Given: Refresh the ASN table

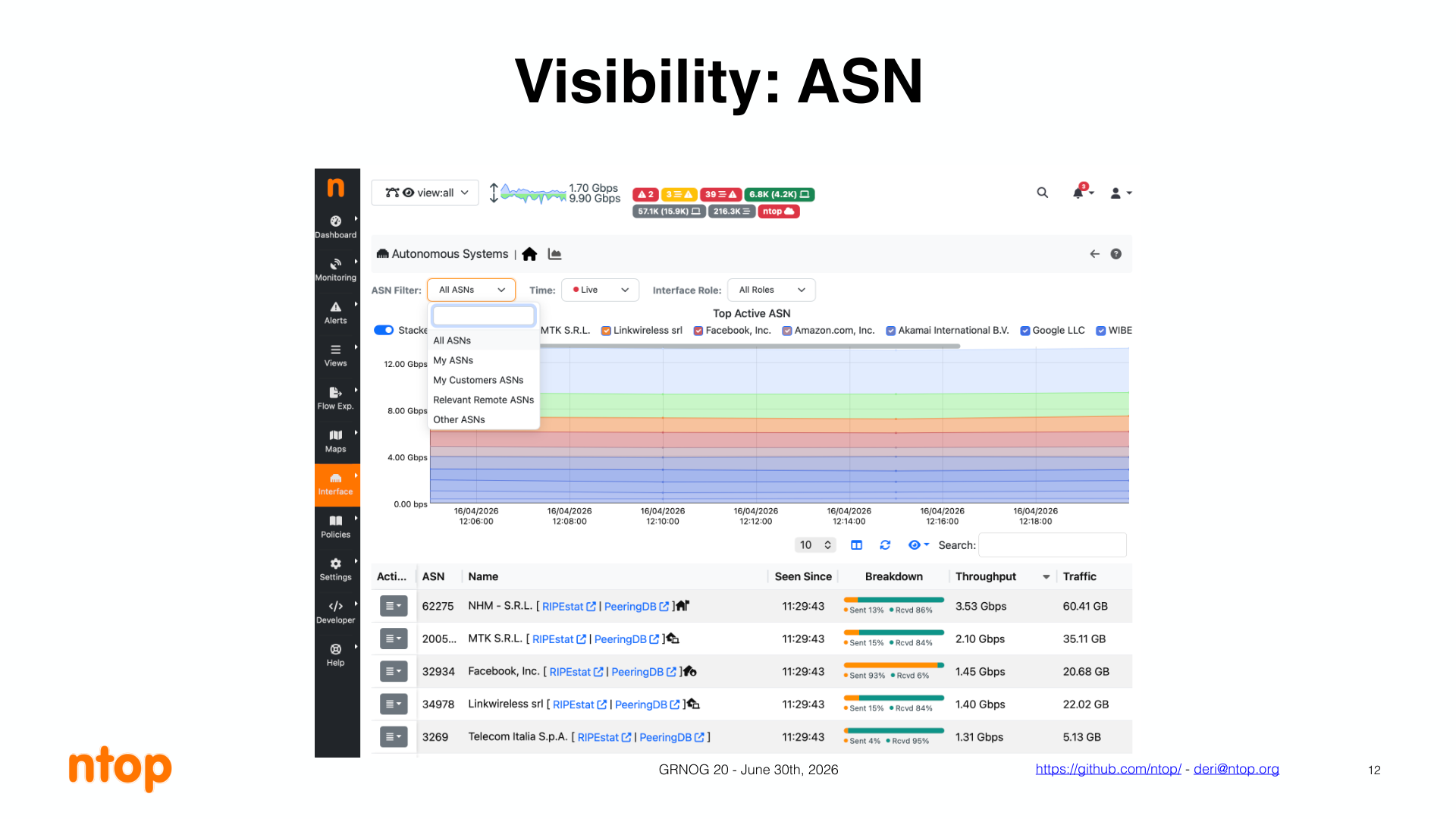Looking at the screenshot, I should (885, 544).
